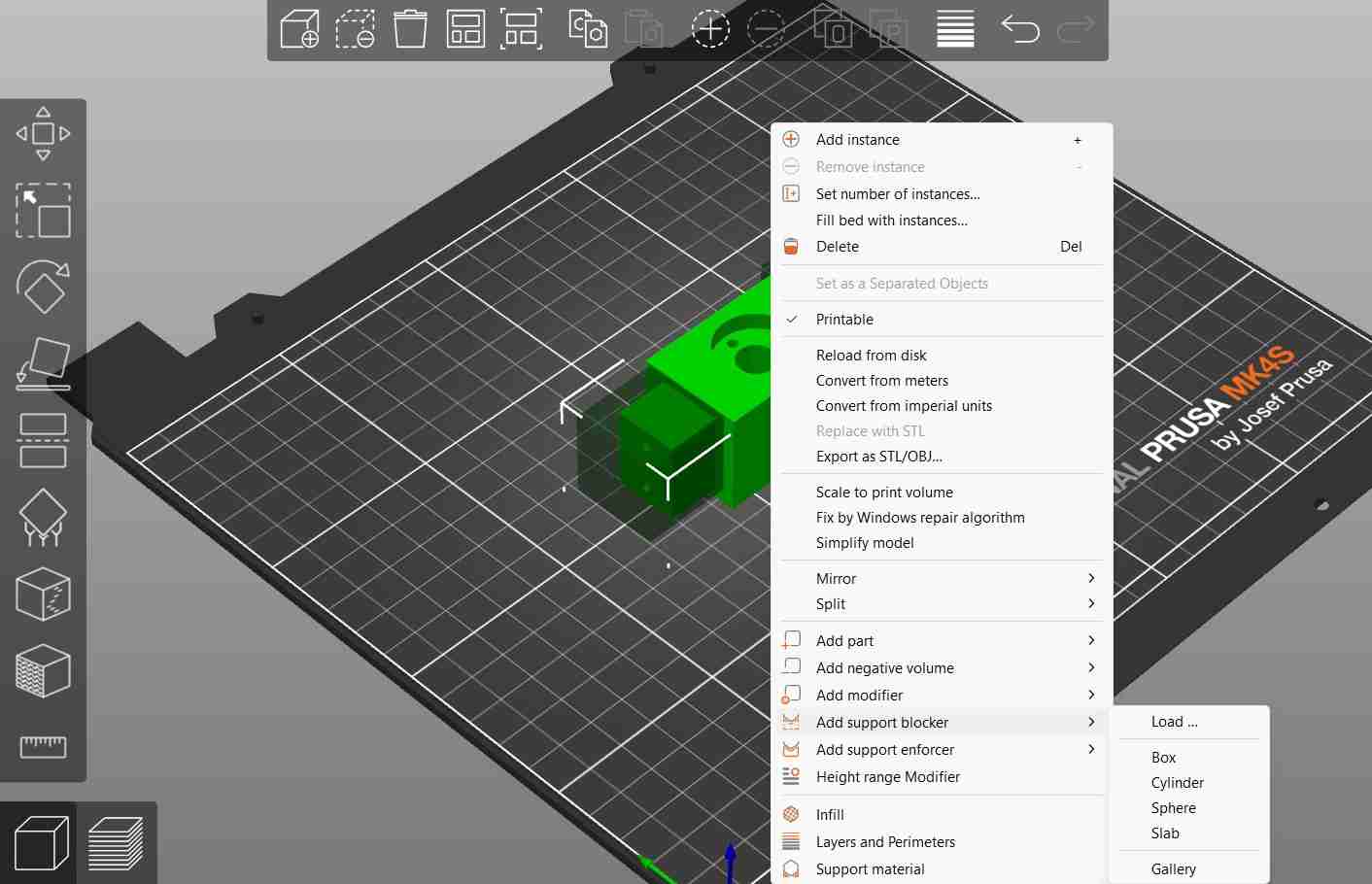Select the Cut tool

tap(44, 440)
